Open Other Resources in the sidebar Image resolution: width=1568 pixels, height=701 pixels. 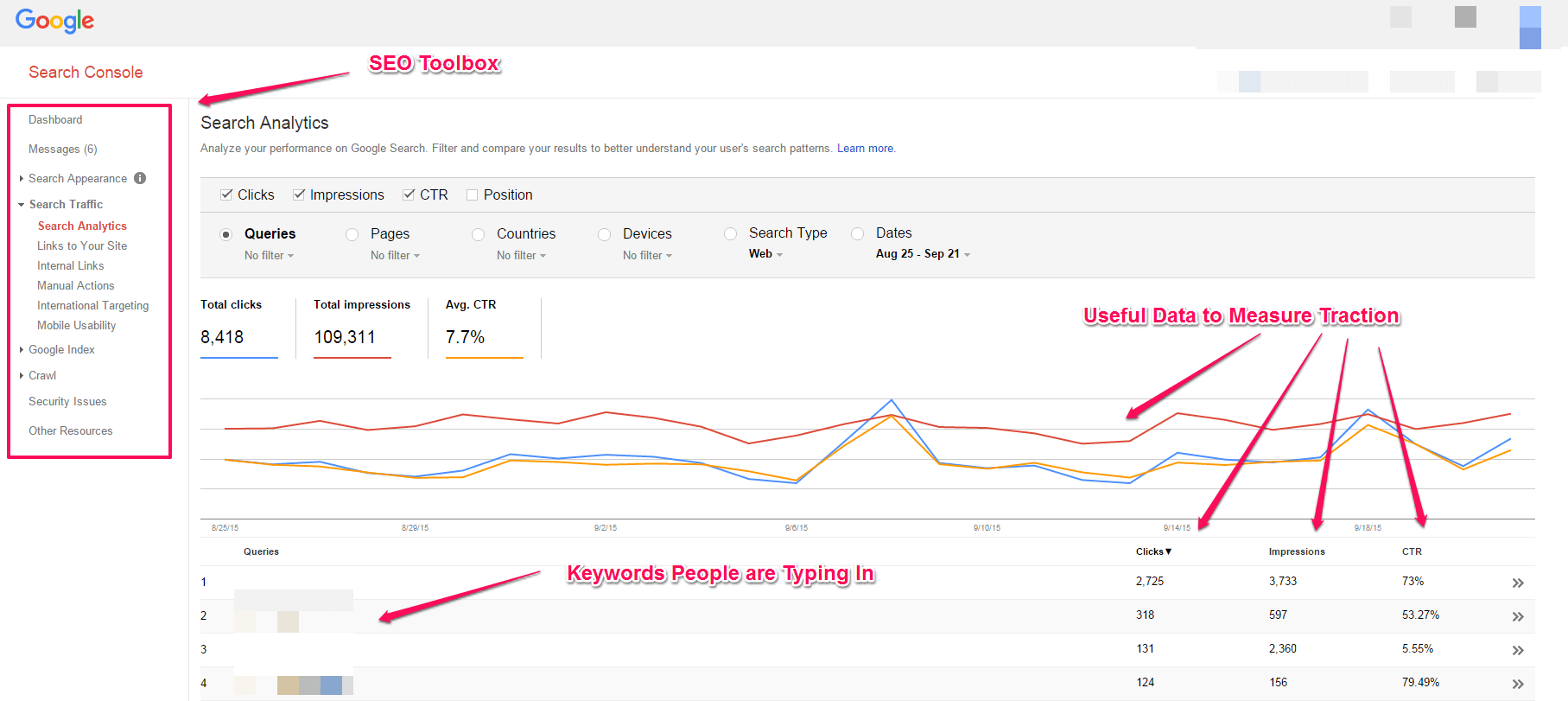pos(70,430)
